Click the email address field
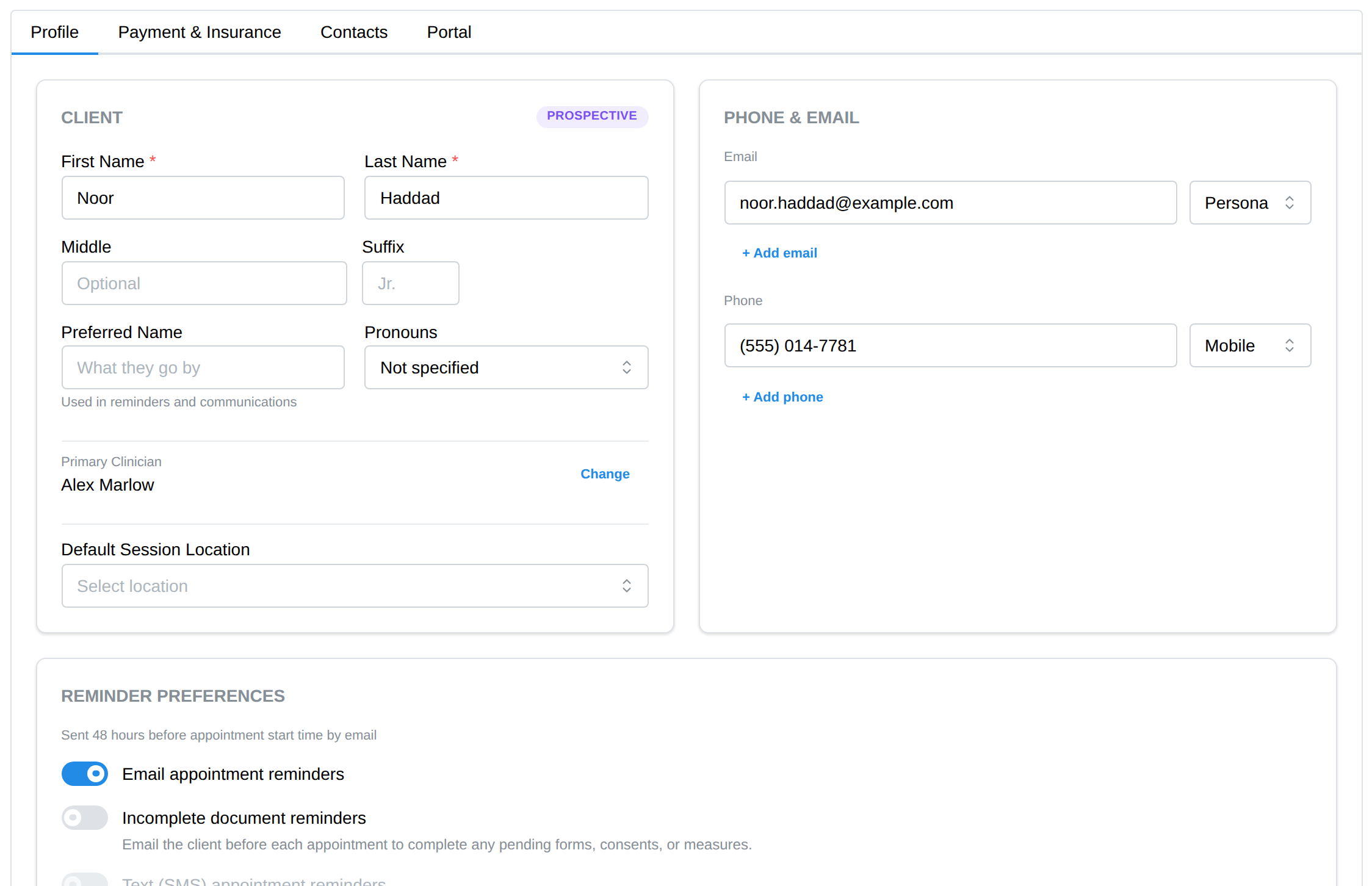Image resolution: width=1372 pixels, height=886 pixels. [951, 203]
